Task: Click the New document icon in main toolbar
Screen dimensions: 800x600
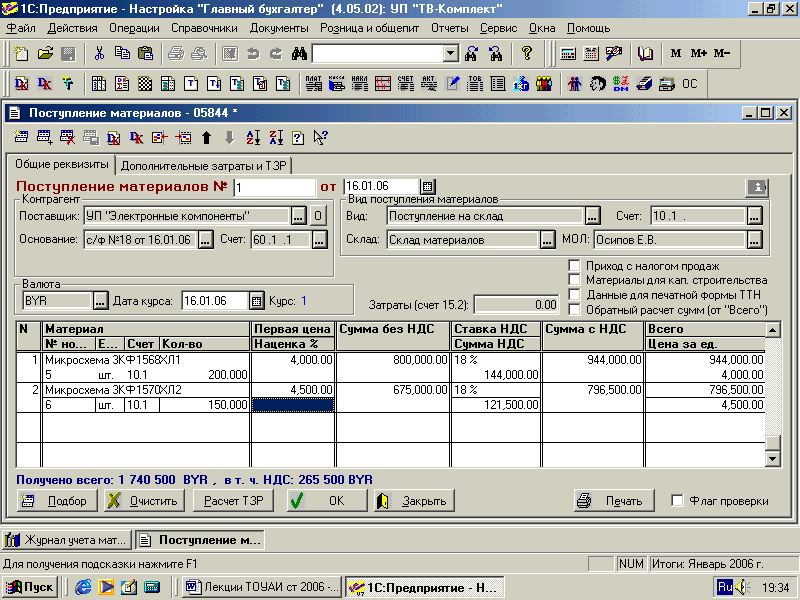Action: point(21,53)
